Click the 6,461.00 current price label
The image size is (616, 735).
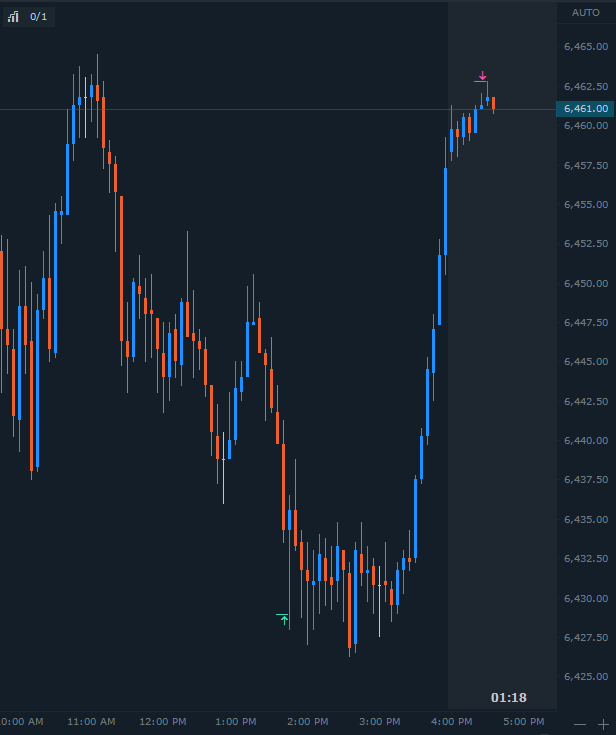[585, 109]
